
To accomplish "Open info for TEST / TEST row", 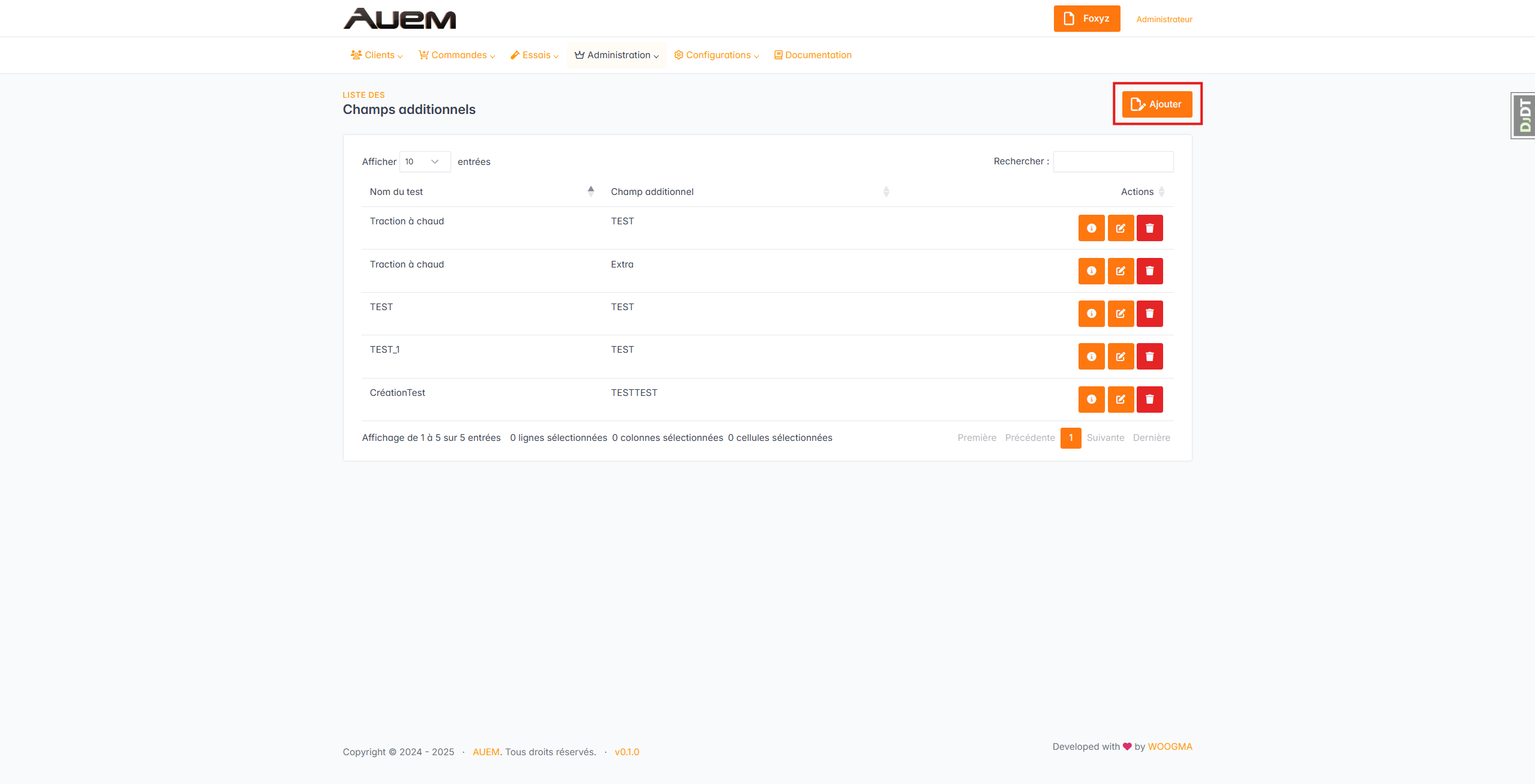I will pyautogui.click(x=1091, y=314).
